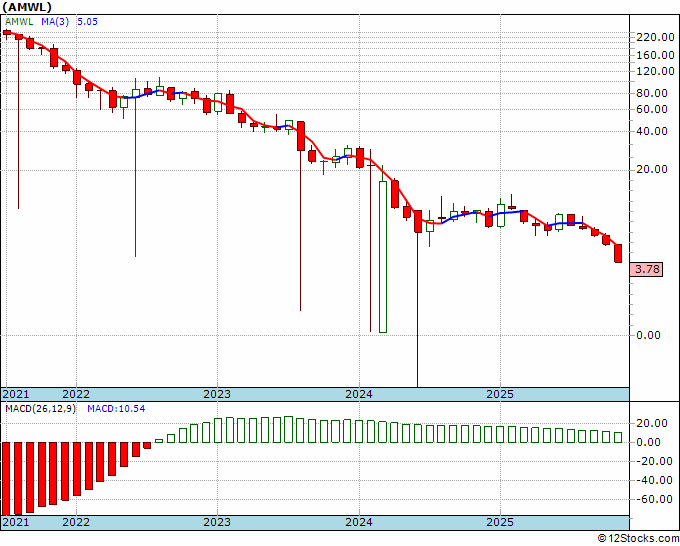Screen dimensions: 680x546
Task: Click the 80.00 price axis label
Action: [x=652, y=93]
